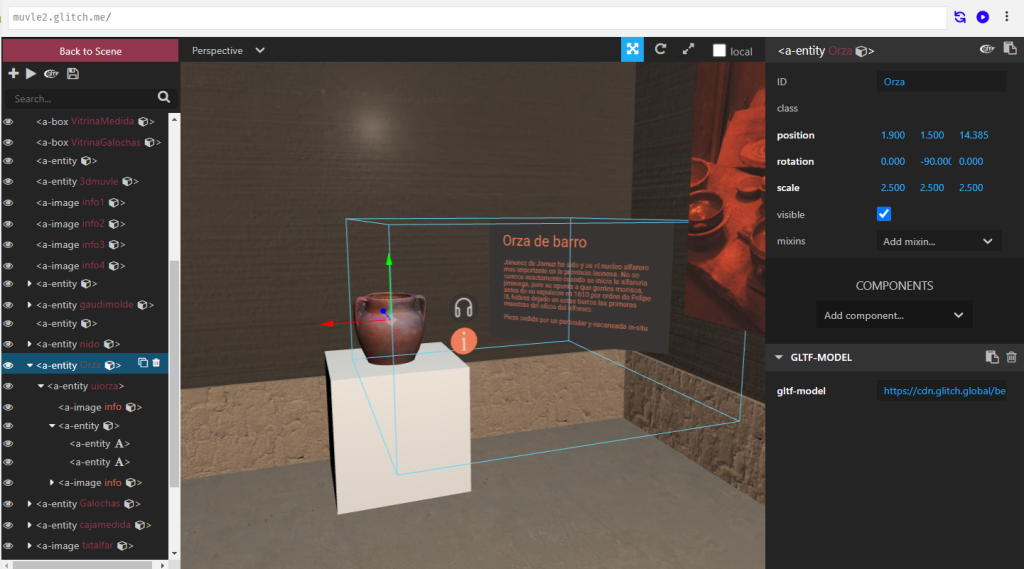Hide the VitrinaMedida box with eye icon
1024x569 pixels.
pyautogui.click(x=8, y=121)
